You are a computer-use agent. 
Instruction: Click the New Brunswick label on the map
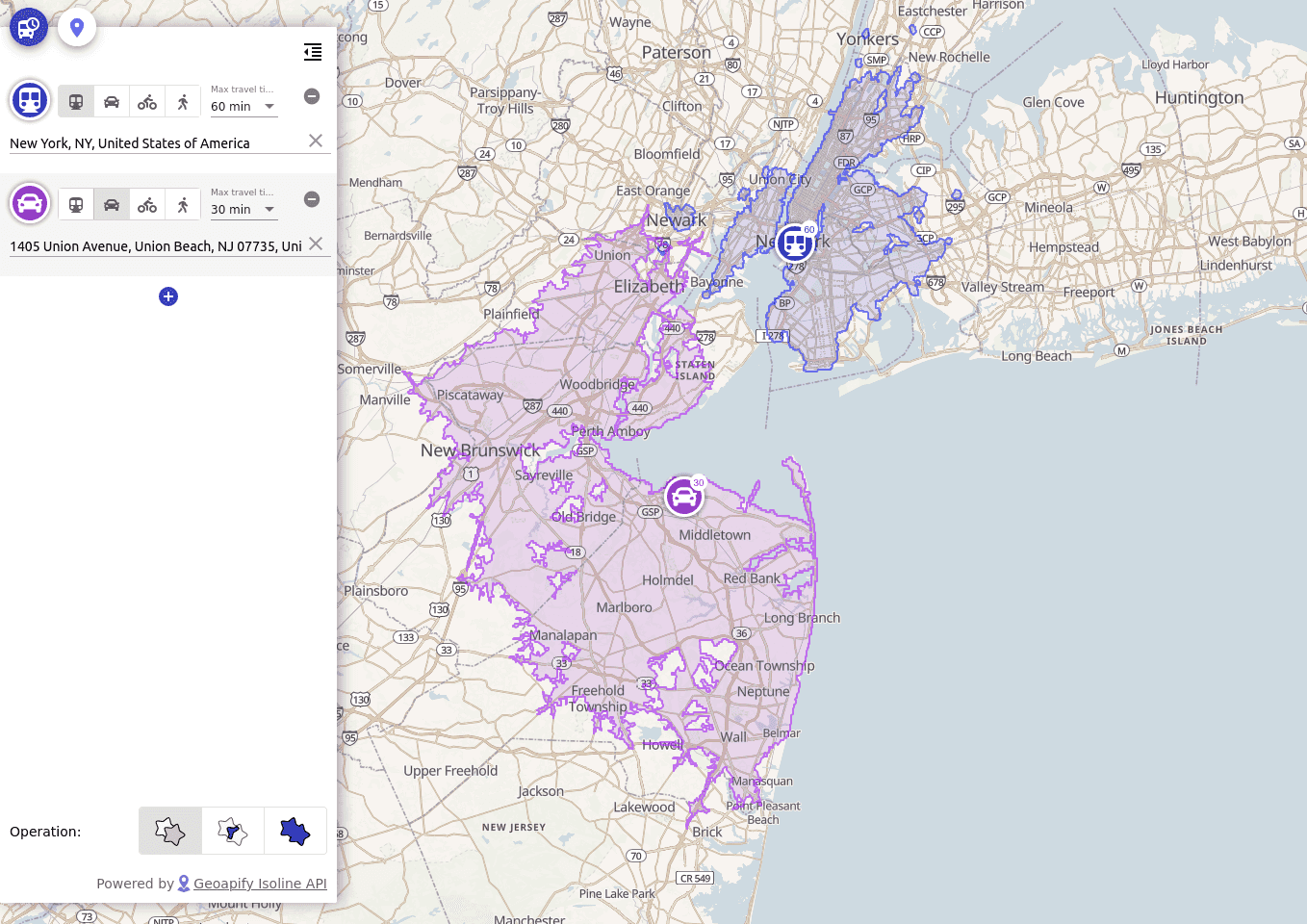(480, 450)
